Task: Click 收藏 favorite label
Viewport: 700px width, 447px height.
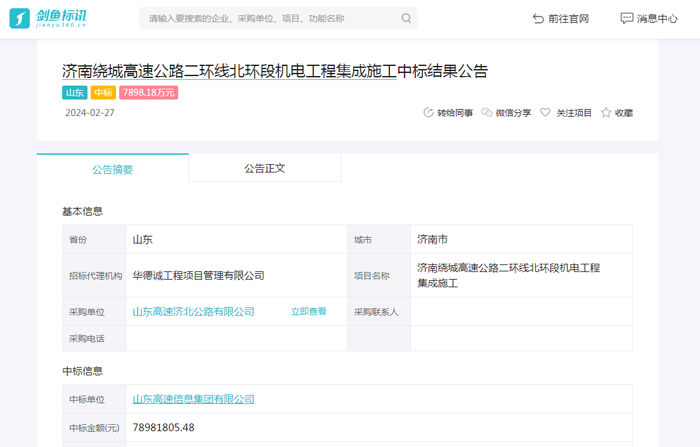Action: coord(624,113)
